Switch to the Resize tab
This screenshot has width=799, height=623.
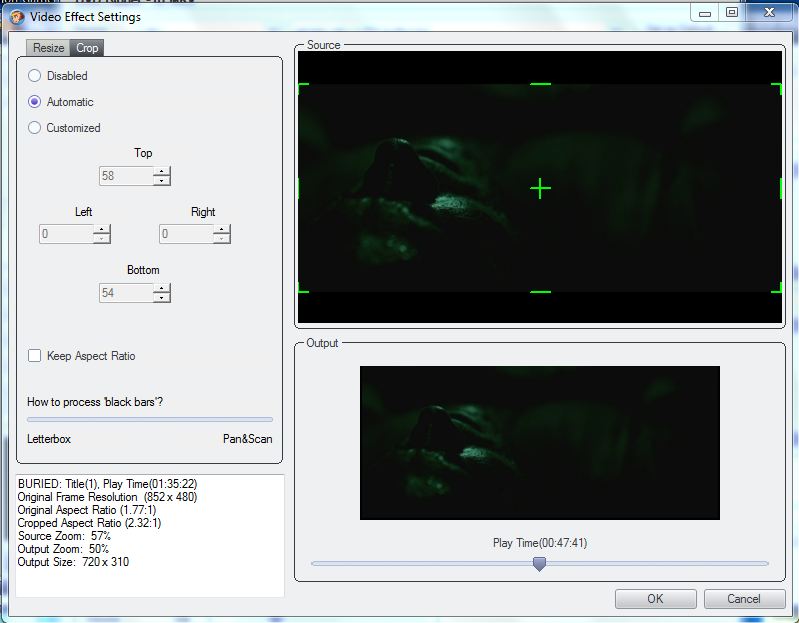pos(48,47)
